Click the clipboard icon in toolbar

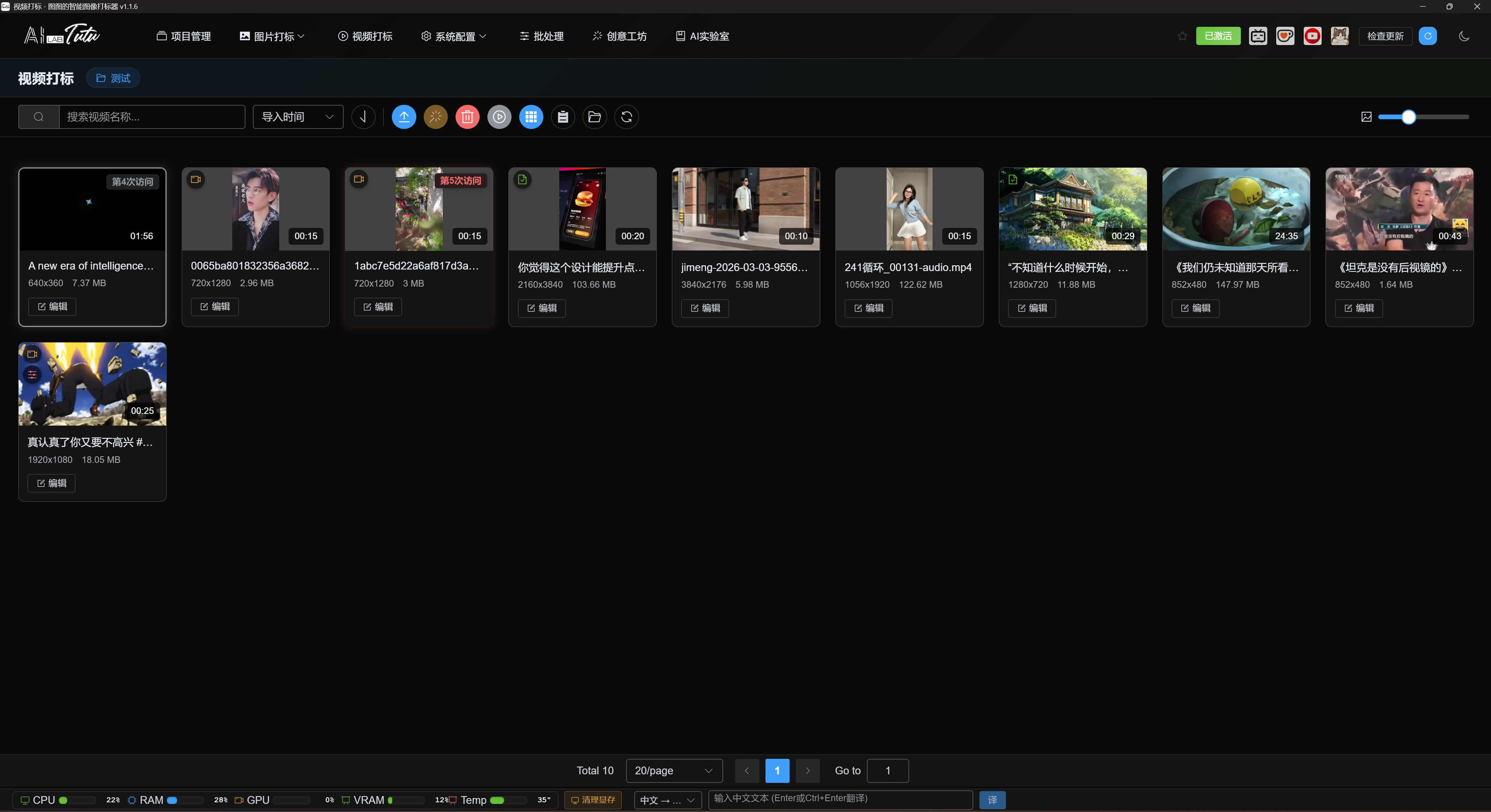pyautogui.click(x=563, y=117)
